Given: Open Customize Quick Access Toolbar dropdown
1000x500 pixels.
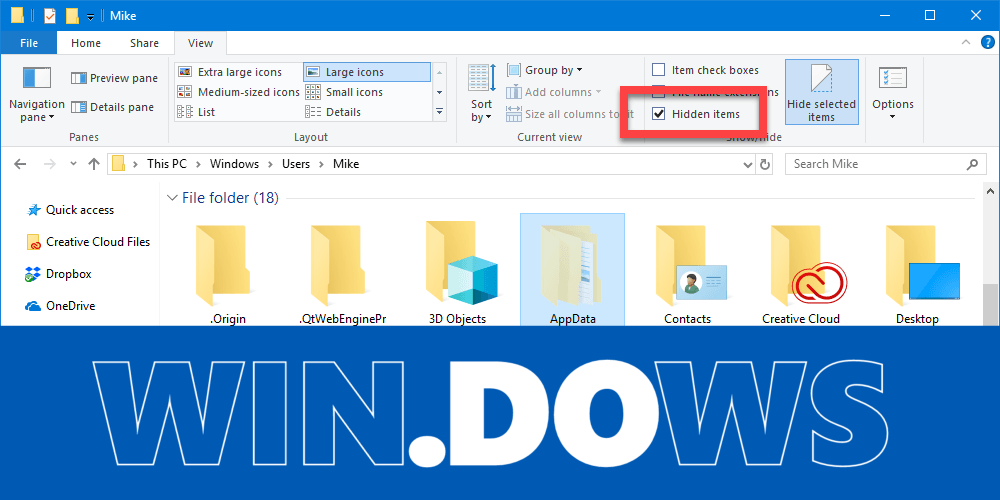Looking at the screenshot, I should [x=91, y=17].
